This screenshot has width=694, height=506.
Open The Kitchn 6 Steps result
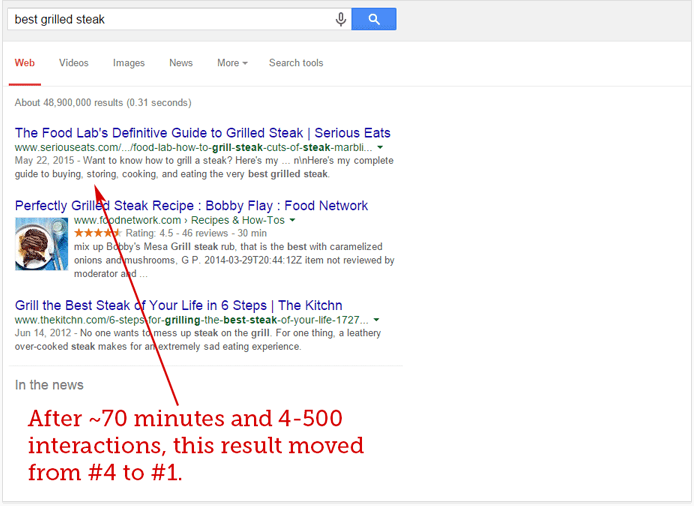click(x=178, y=305)
